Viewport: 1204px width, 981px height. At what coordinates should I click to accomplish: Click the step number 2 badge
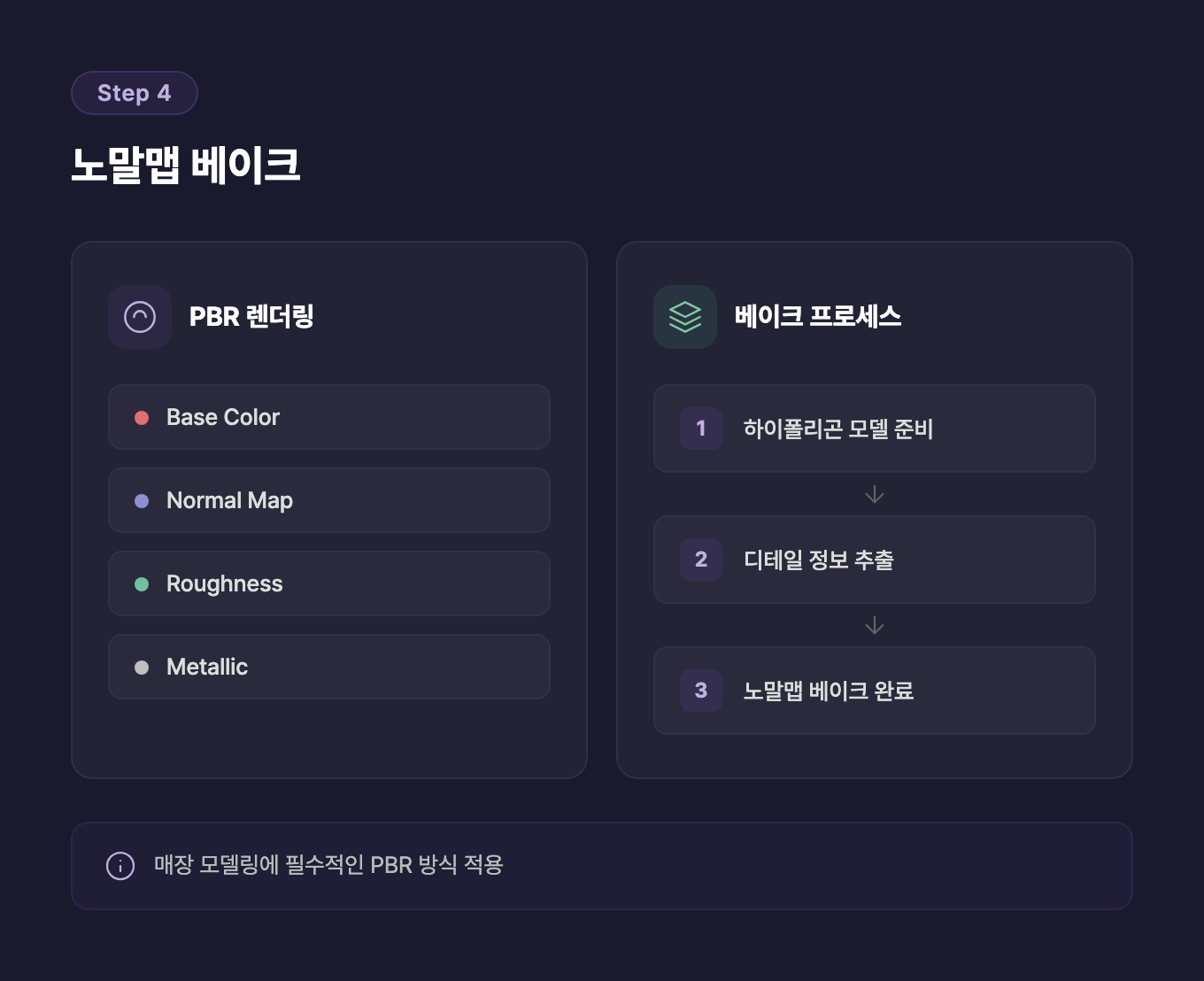tap(701, 560)
